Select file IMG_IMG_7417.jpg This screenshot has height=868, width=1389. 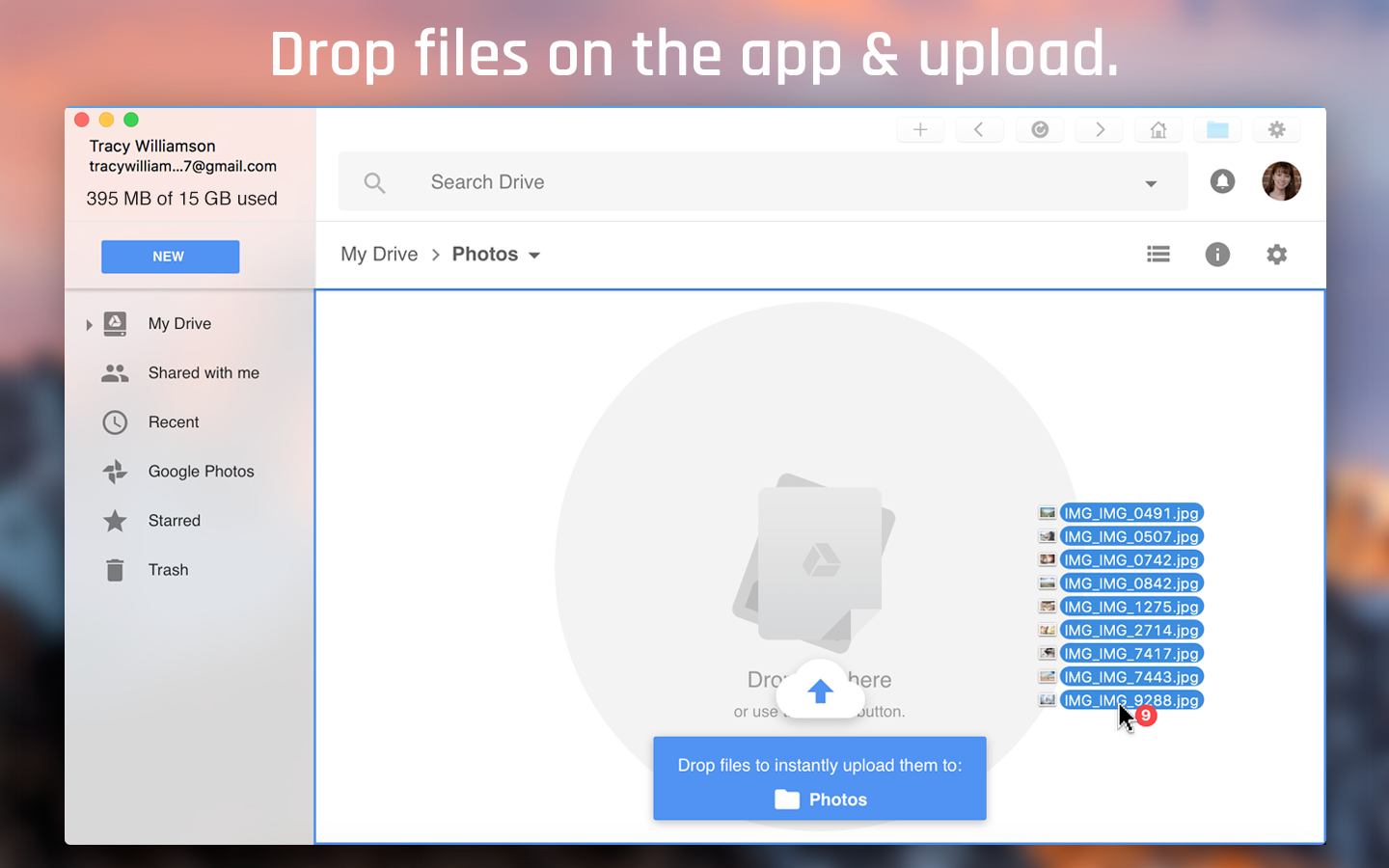point(1131,654)
